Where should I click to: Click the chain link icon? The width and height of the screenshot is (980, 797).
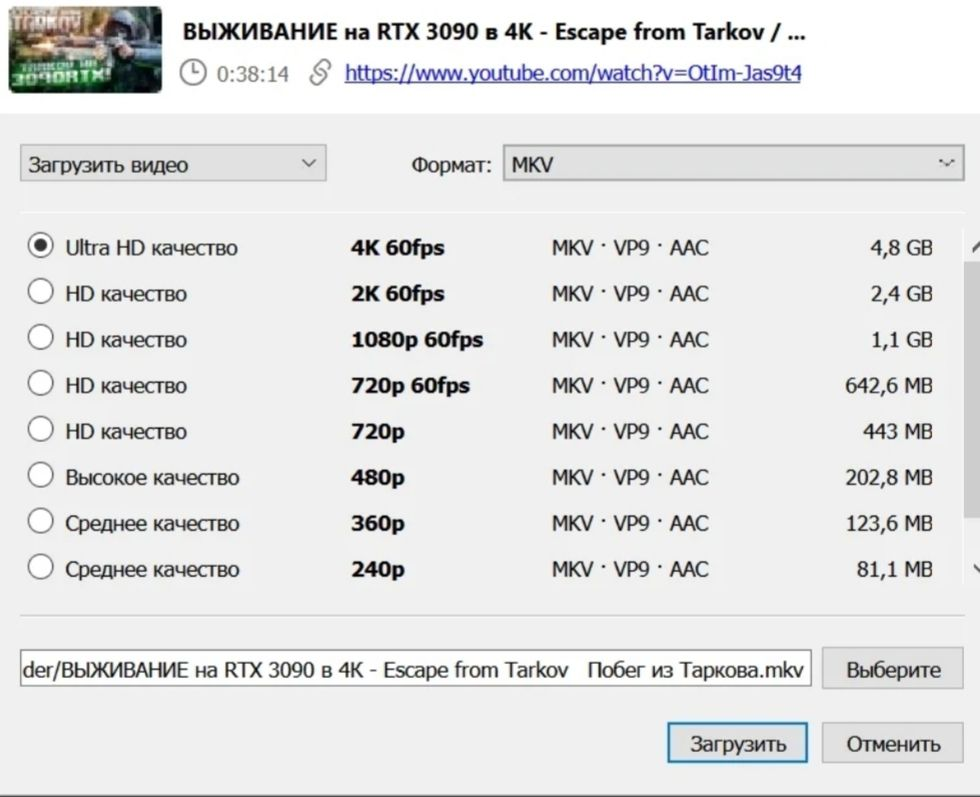click(x=320, y=73)
